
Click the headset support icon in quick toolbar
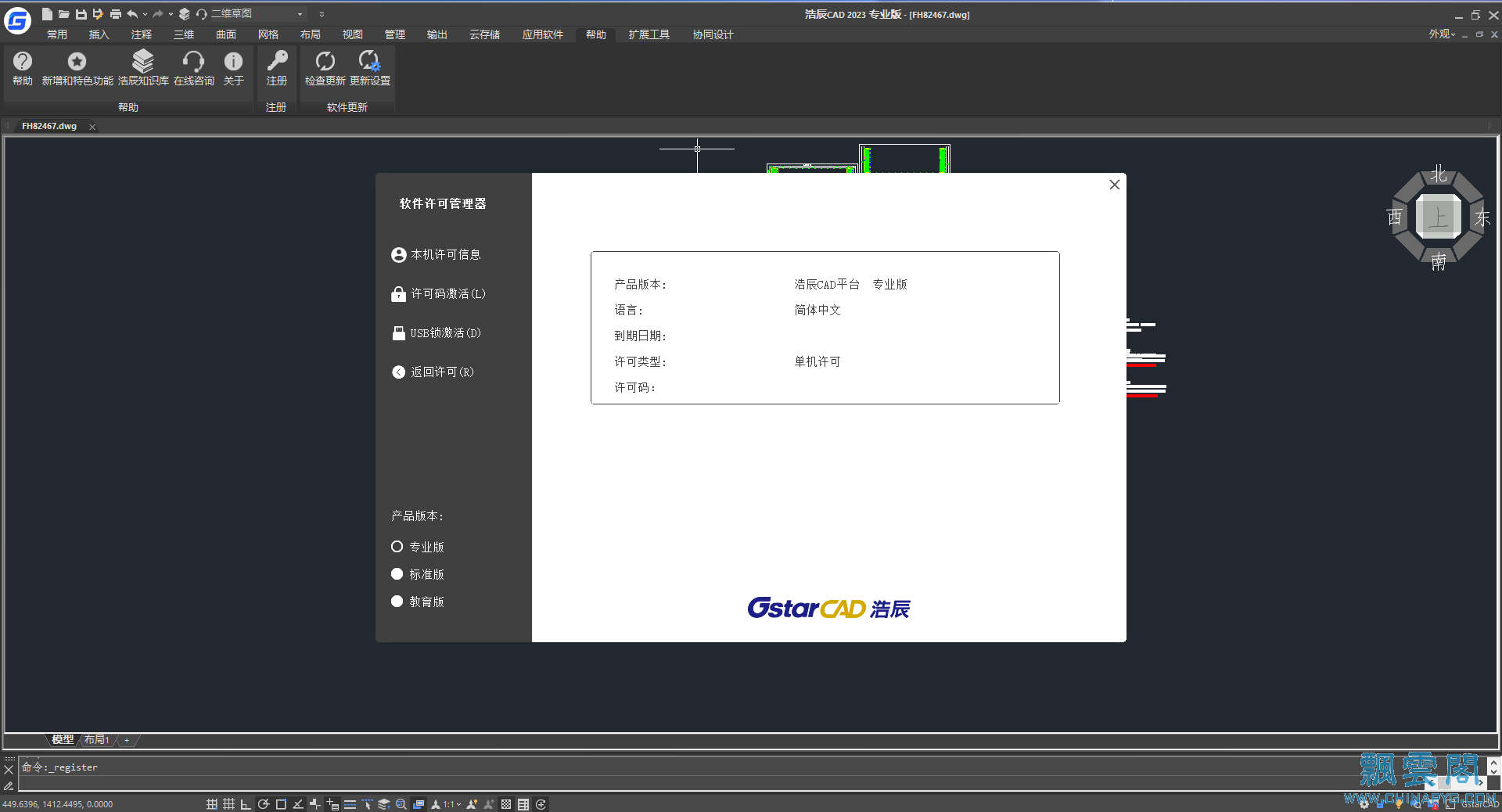click(x=202, y=14)
